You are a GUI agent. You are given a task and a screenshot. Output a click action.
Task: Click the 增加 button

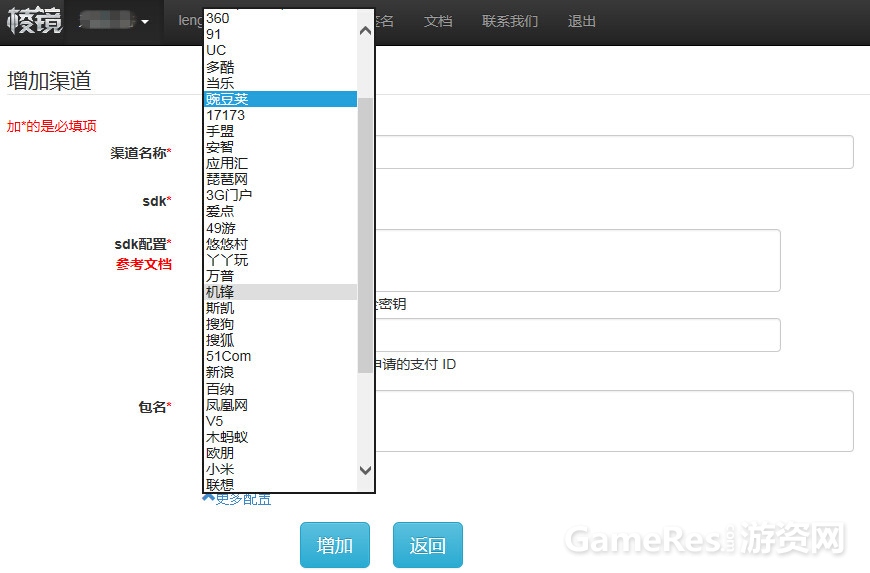click(x=335, y=545)
